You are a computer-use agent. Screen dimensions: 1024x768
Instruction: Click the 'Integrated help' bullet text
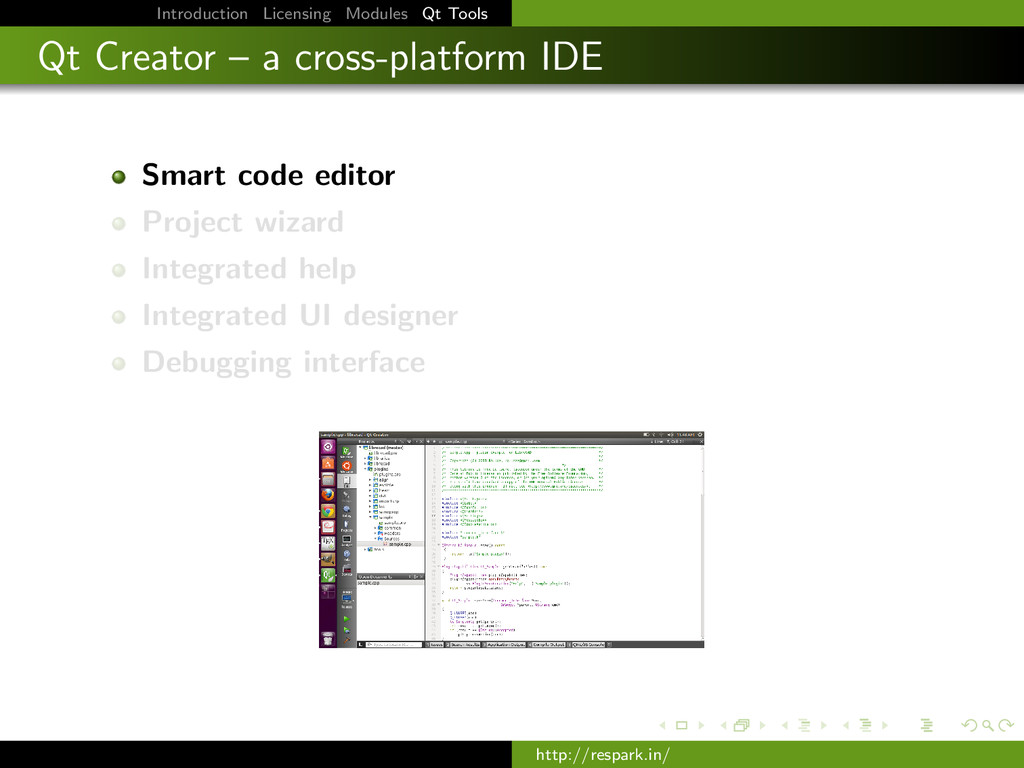tap(249, 269)
